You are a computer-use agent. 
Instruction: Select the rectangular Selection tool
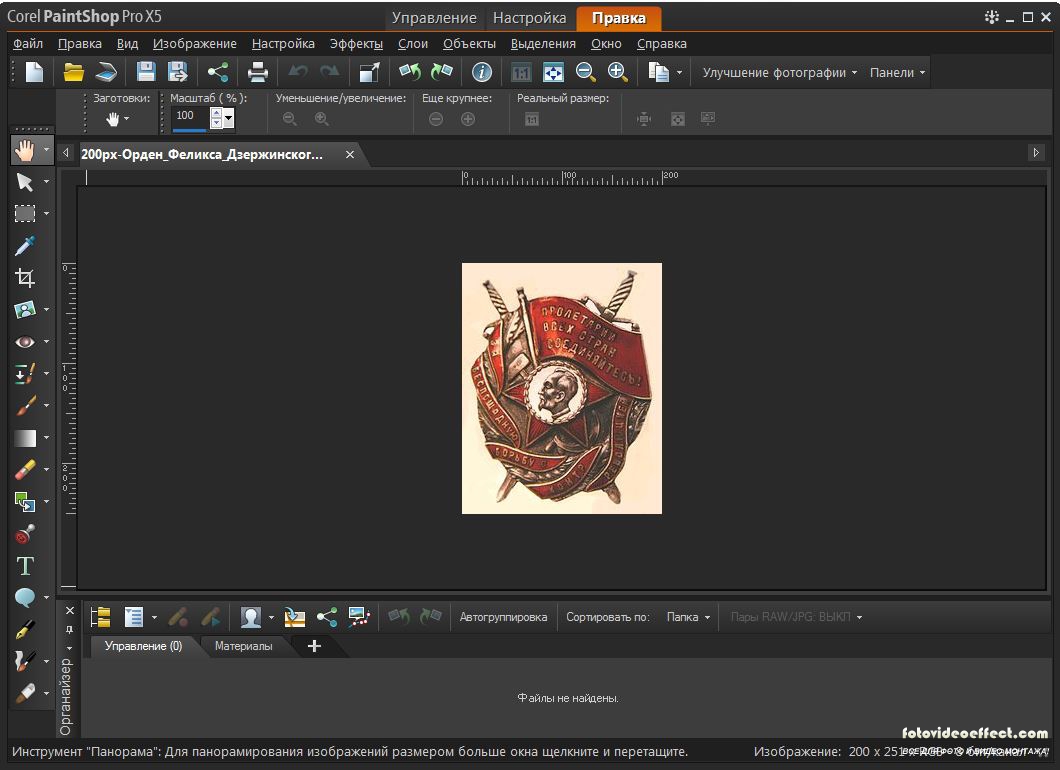(25, 214)
